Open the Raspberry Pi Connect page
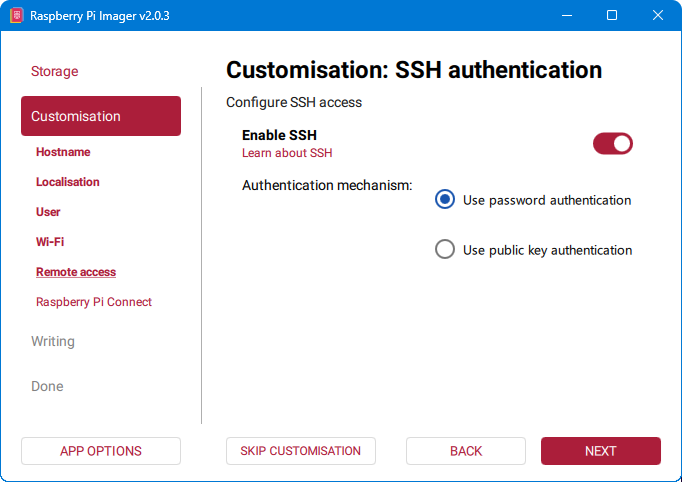This screenshot has width=682, height=482. (x=94, y=302)
